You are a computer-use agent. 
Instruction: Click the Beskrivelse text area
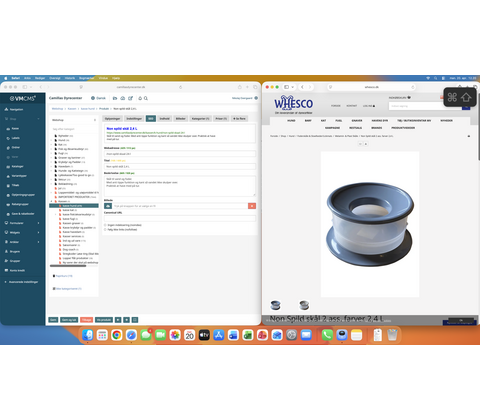(x=180, y=186)
